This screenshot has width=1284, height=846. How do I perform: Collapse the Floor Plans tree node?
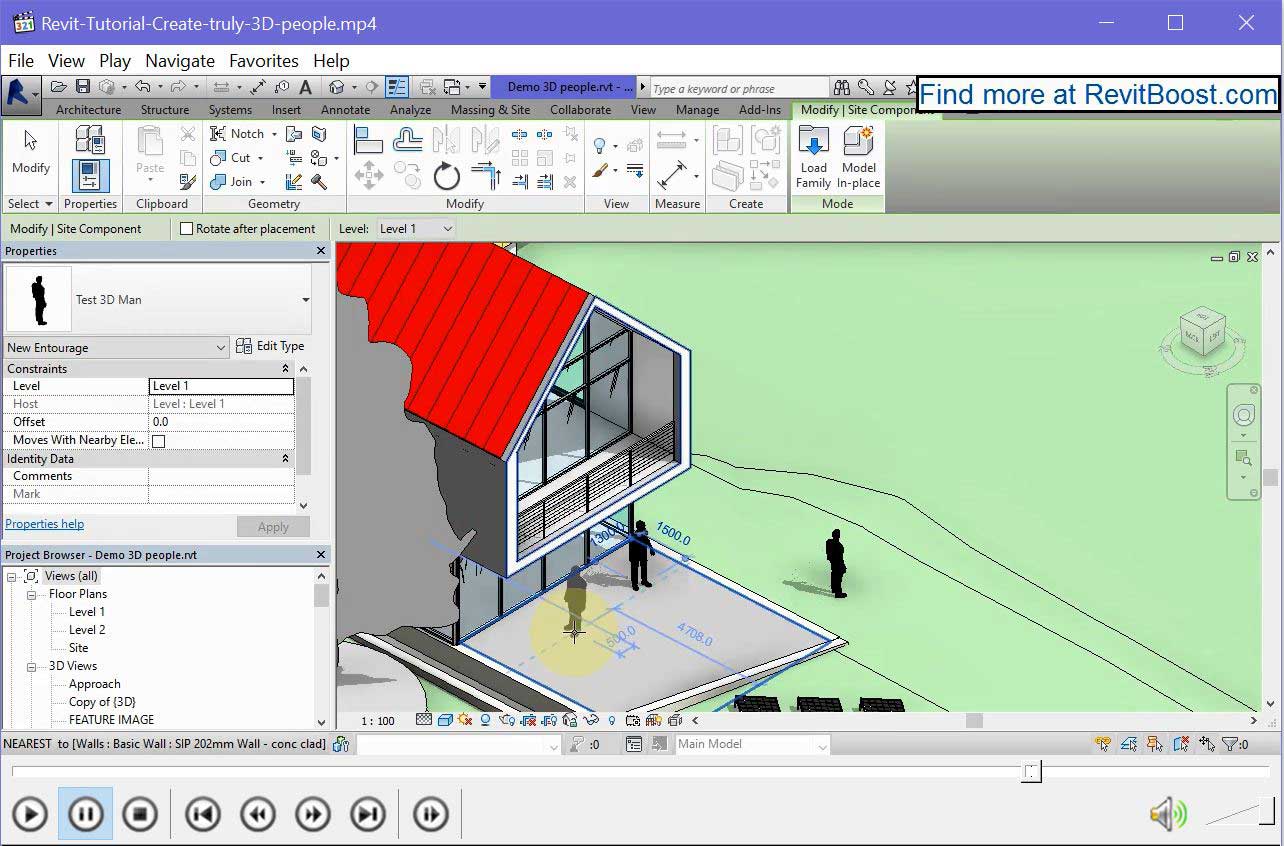[x=31, y=594]
